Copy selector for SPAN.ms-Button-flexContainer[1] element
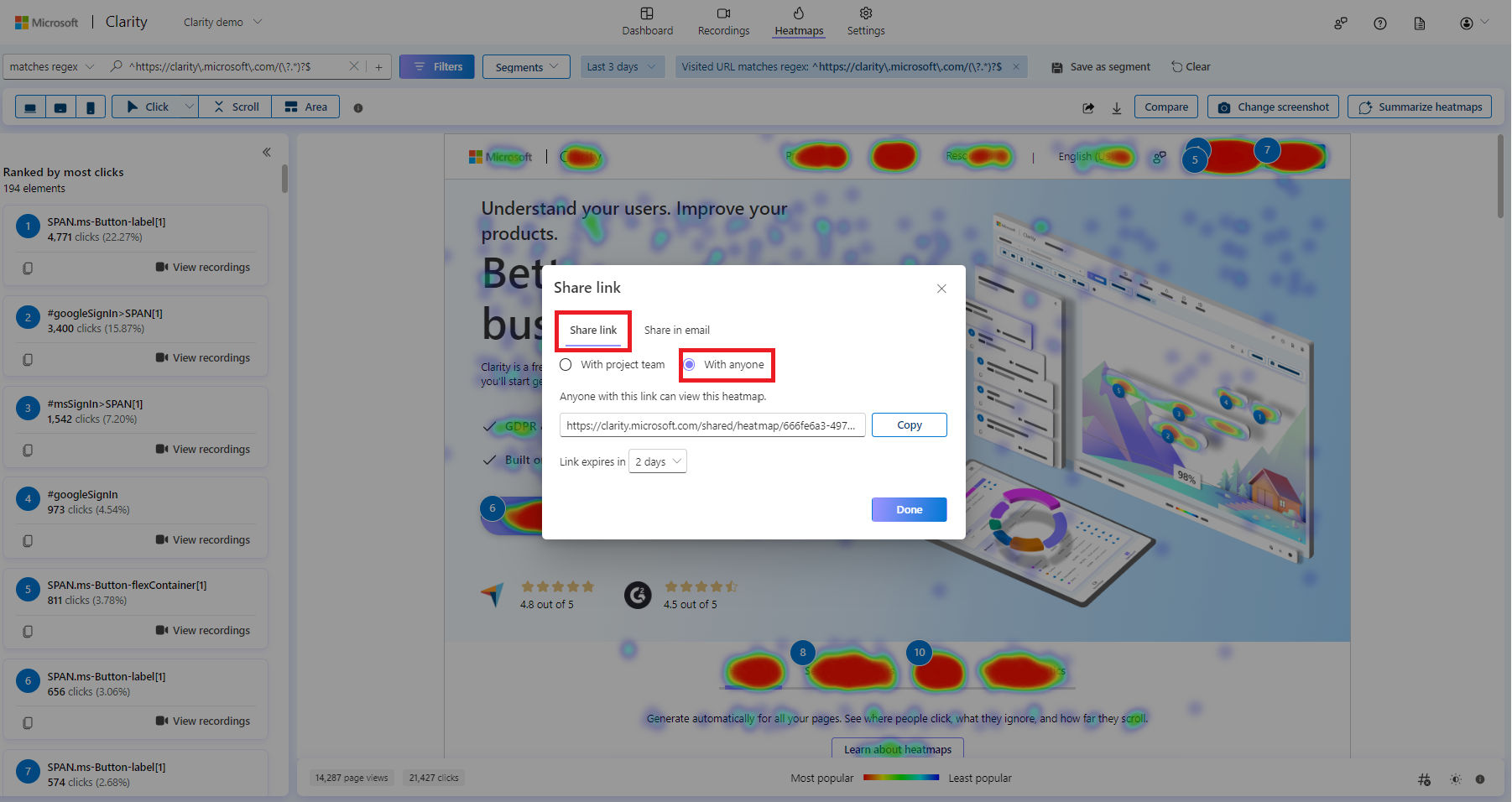The height and width of the screenshot is (802, 1512). [x=28, y=632]
